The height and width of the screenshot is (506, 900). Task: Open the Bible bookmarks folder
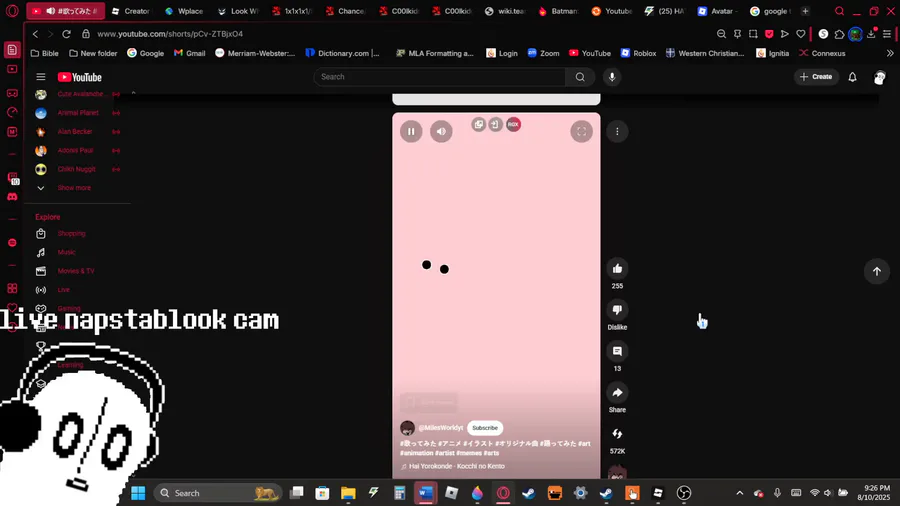pos(45,53)
